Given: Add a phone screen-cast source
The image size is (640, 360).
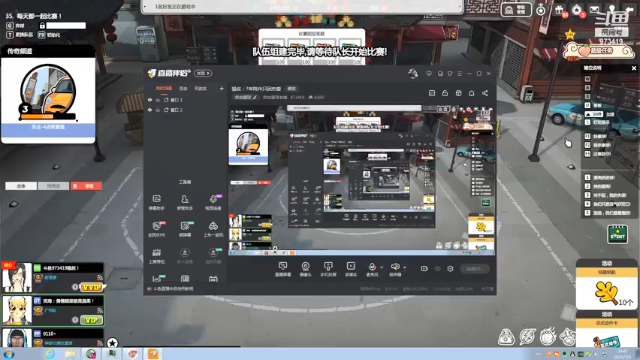Looking at the screenshot, I should [x=328, y=269].
